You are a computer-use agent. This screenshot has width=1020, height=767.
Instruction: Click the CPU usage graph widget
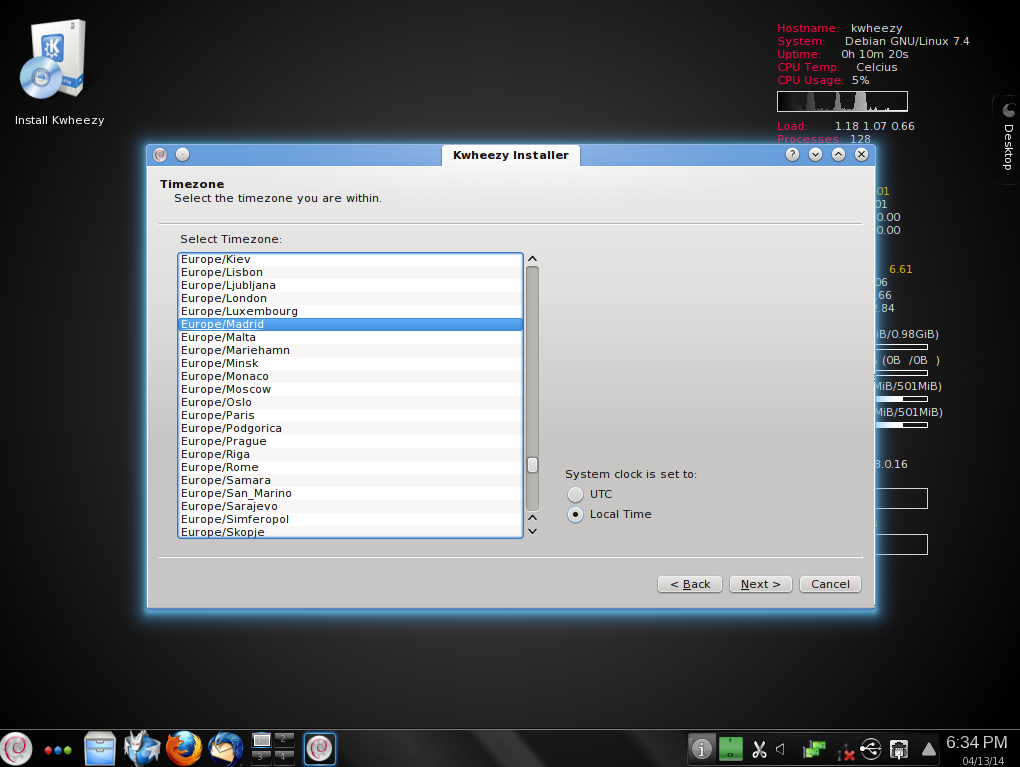(x=842, y=101)
